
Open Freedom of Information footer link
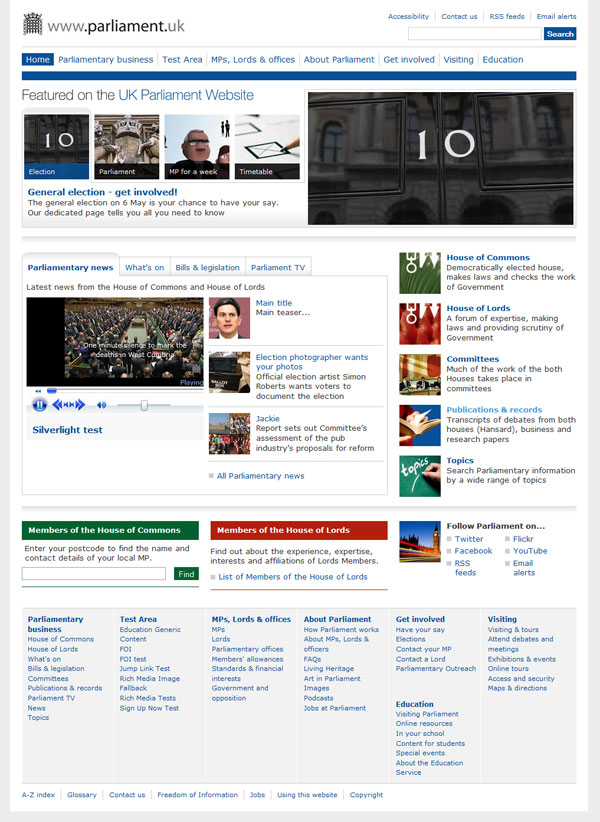coord(198,795)
